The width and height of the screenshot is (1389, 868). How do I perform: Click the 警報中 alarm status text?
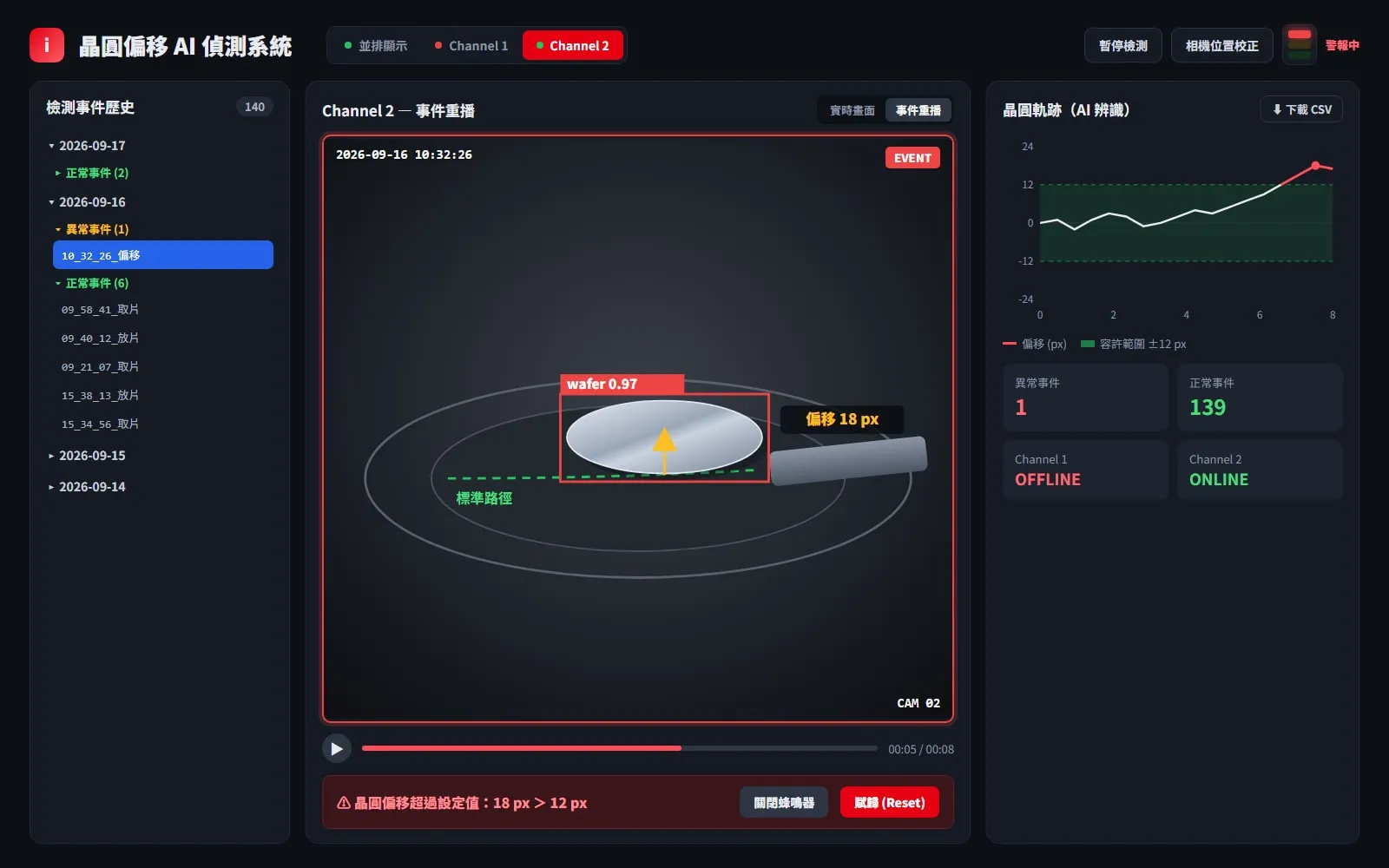pos(1342,45)
